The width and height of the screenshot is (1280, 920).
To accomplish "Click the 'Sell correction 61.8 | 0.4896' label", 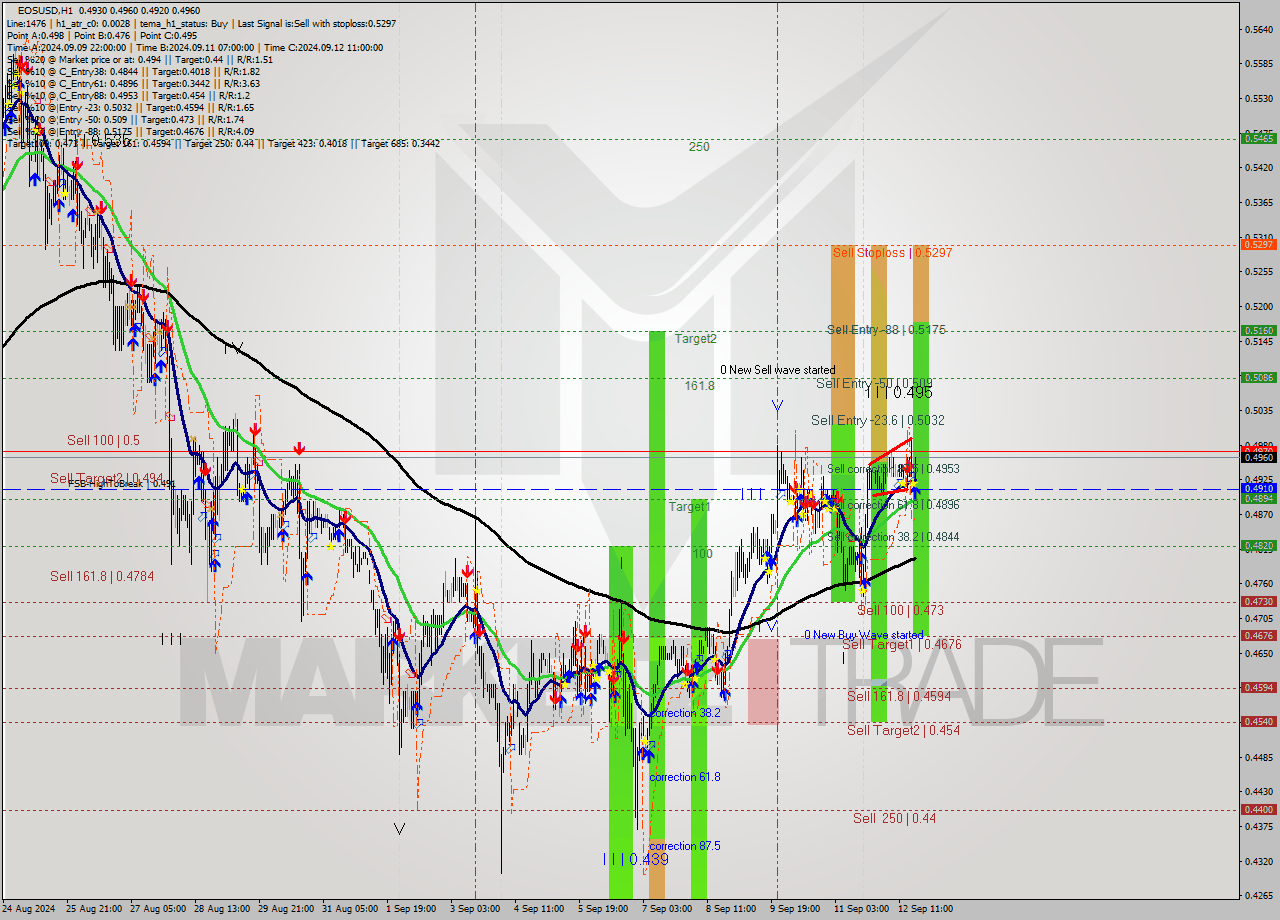I will 893,505.
